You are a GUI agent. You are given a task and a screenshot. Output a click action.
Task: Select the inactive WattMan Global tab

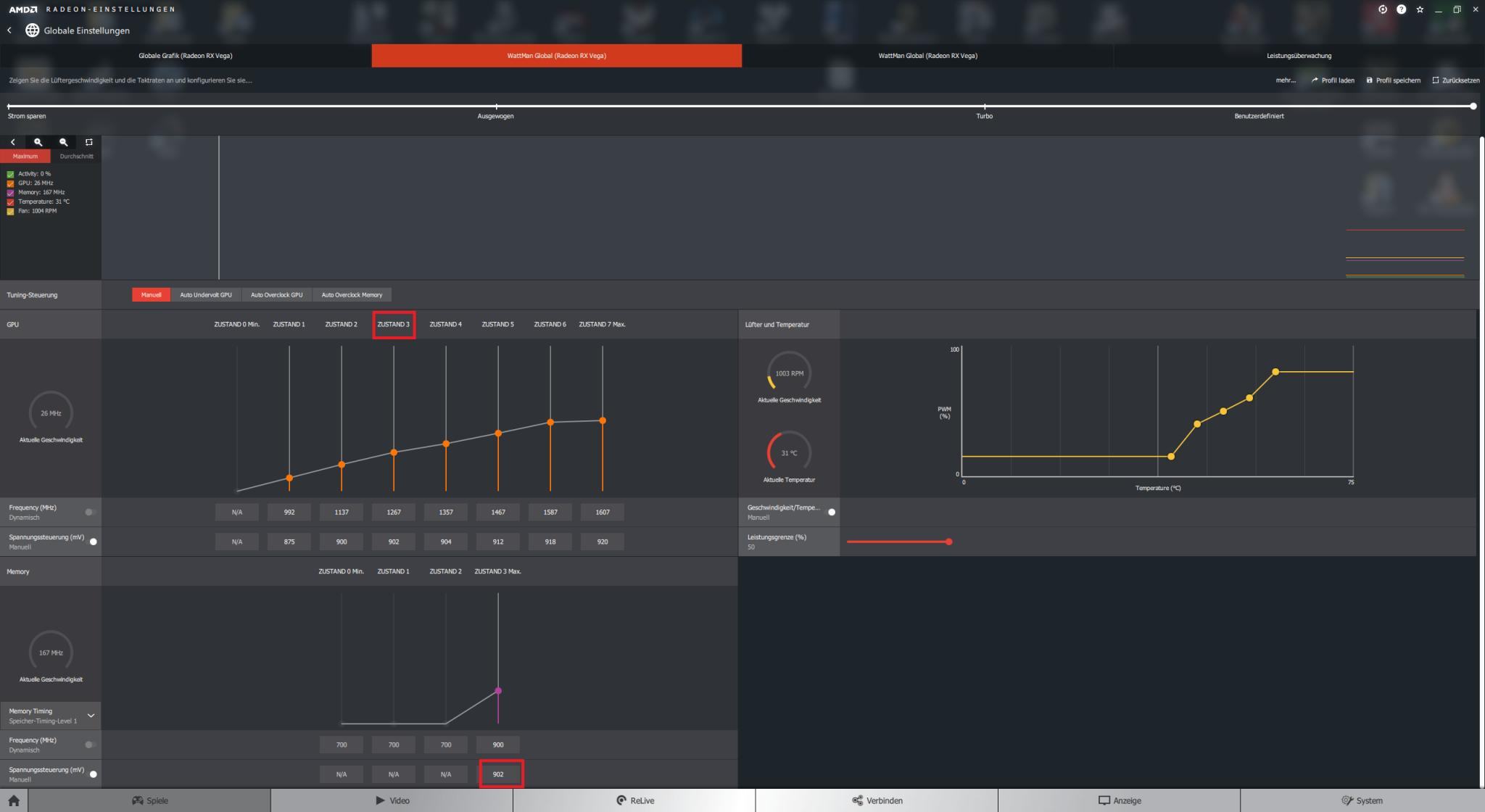pos(927,56)
